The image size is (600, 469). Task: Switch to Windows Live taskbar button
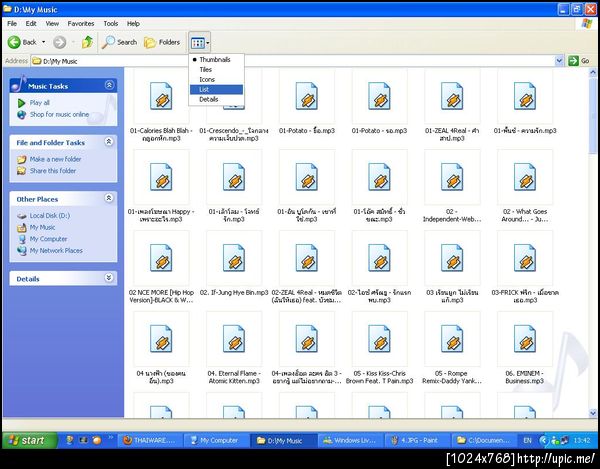coord(350,441)
